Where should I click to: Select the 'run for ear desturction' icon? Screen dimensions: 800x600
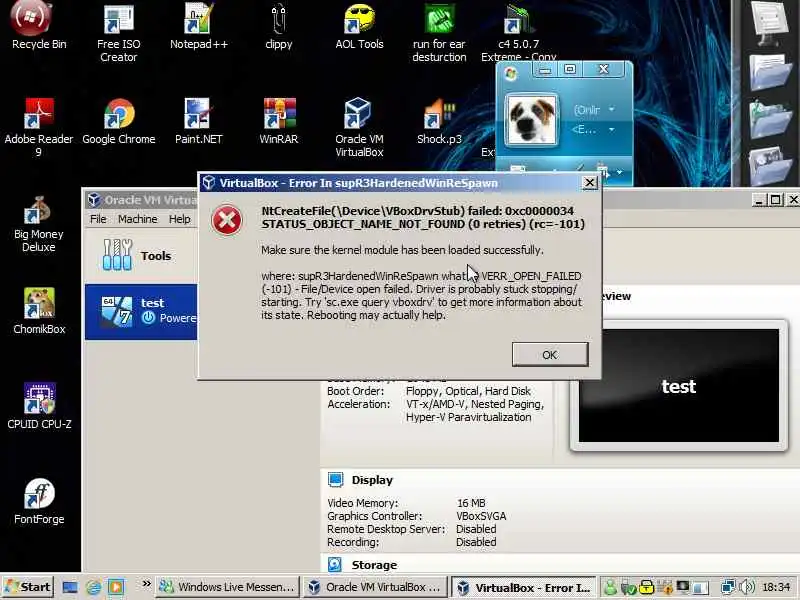click(439, 32)
